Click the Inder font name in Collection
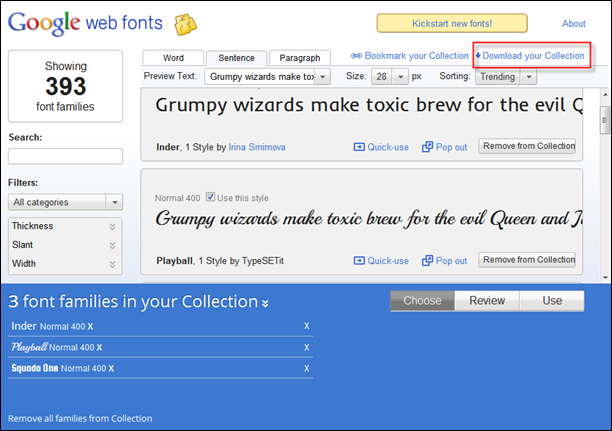Viewport: 612px width, 431px height. [x=24, y=326]
